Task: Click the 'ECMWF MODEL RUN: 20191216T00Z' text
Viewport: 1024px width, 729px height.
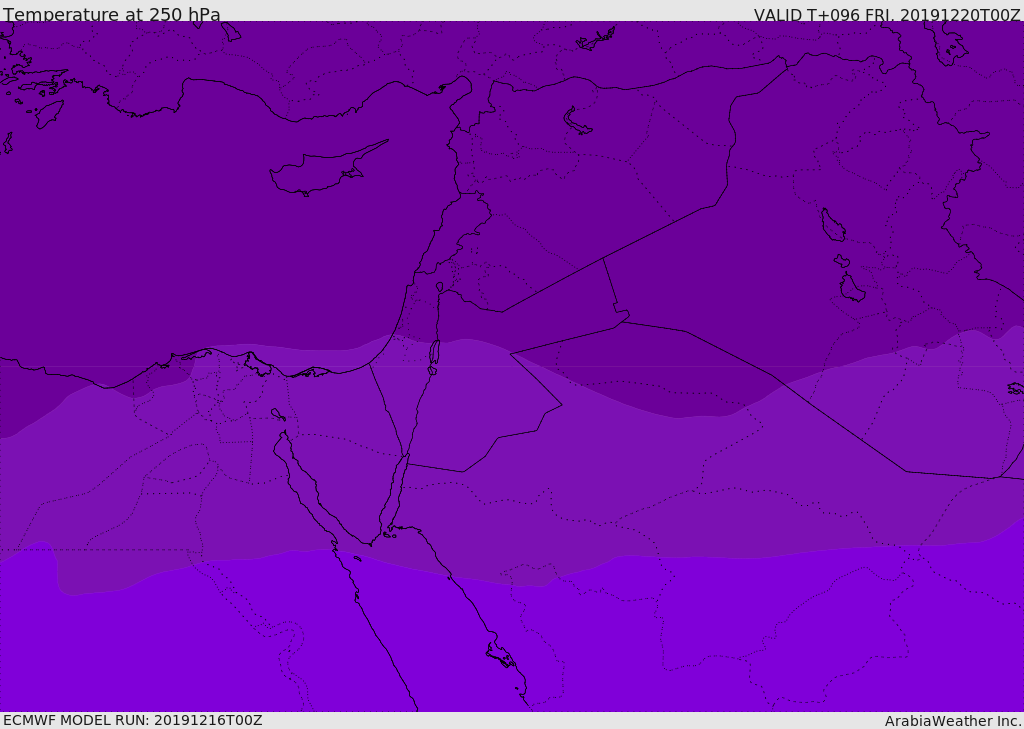Action: click(133, 720)
